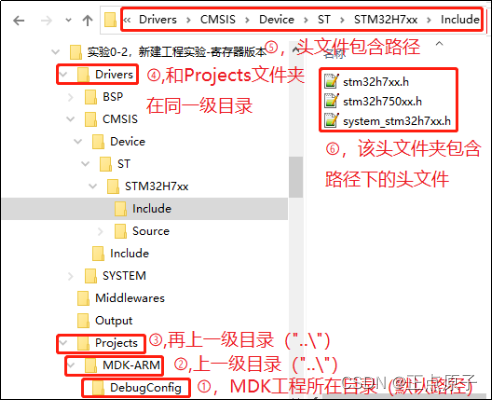Click the BSP folder icon
The width and height of the screenshot is (493, 401).
(91, 97)
